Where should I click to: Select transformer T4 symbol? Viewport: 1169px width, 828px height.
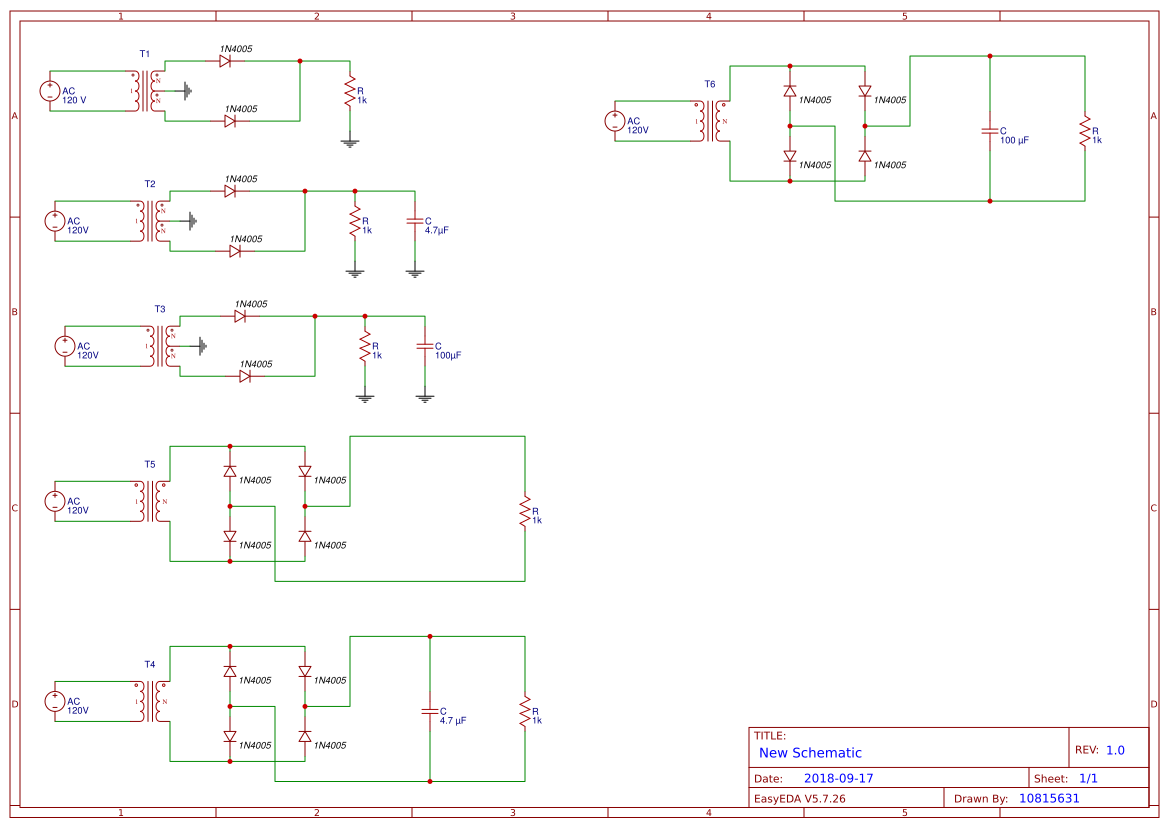(150, 700)
